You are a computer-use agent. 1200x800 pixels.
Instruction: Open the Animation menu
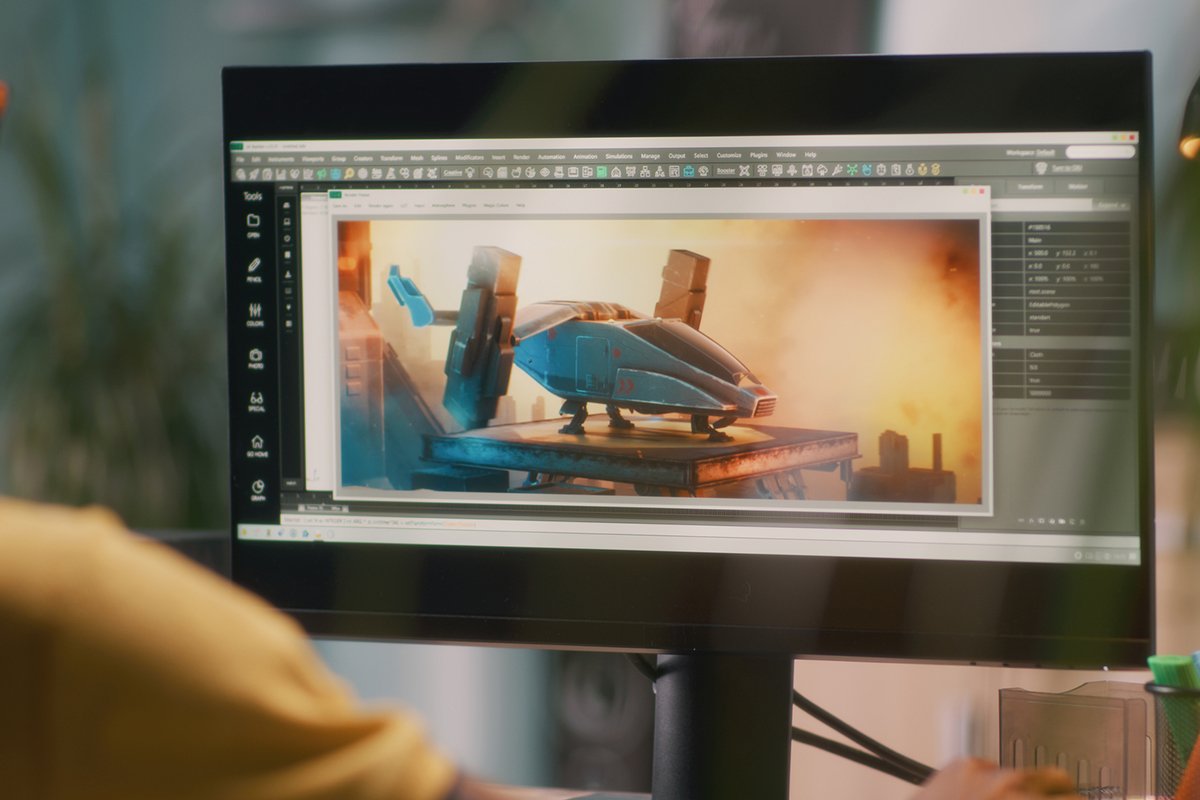click(585, 157)
